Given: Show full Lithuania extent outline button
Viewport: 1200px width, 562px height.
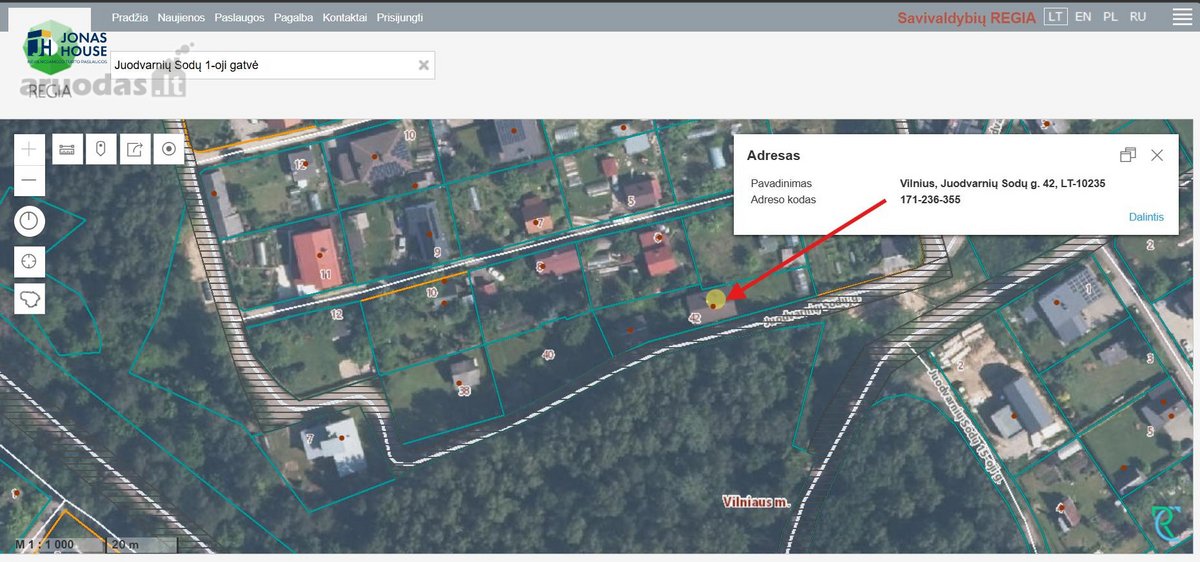Looking at the screenshot, I should [x=29, y=298].
